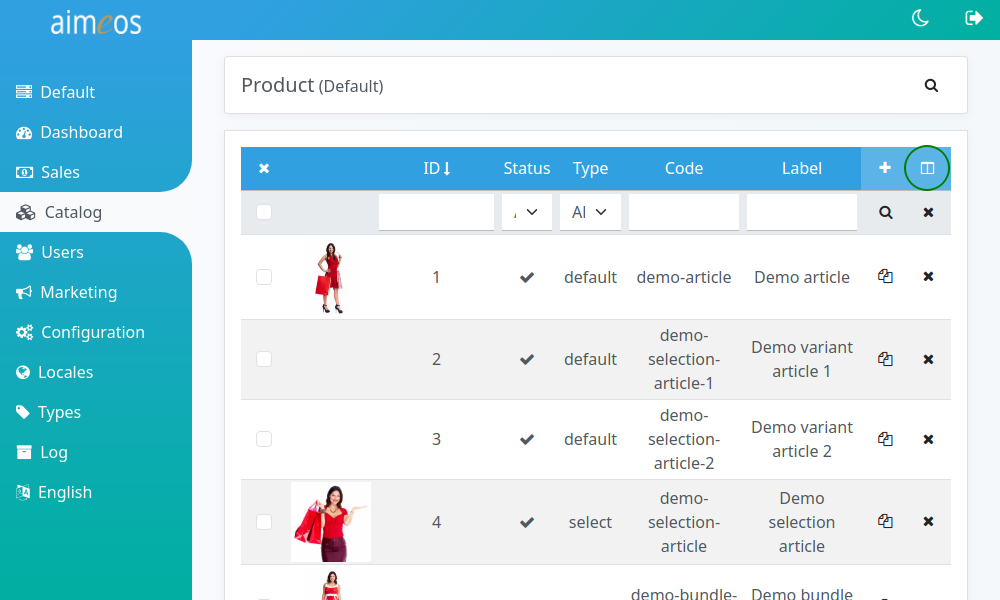This screenshot has width=1000, height=600.
Task: Click the 'Demo selection article' label
Action: tap(802, 522)
